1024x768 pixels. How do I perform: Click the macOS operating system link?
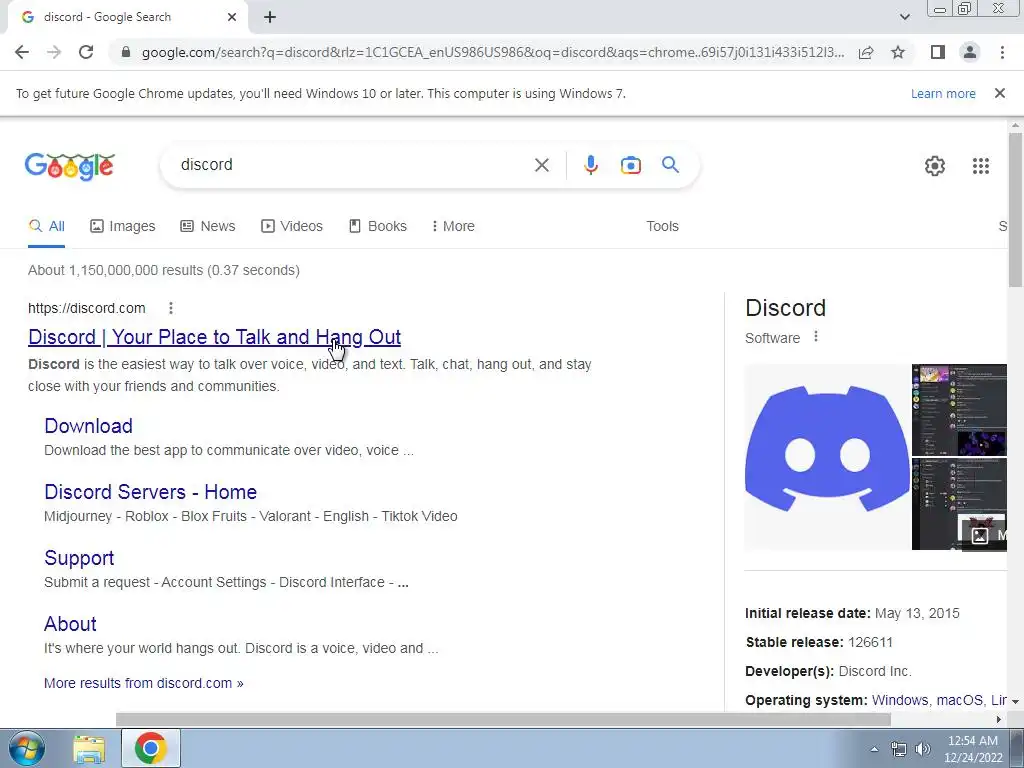959,700
